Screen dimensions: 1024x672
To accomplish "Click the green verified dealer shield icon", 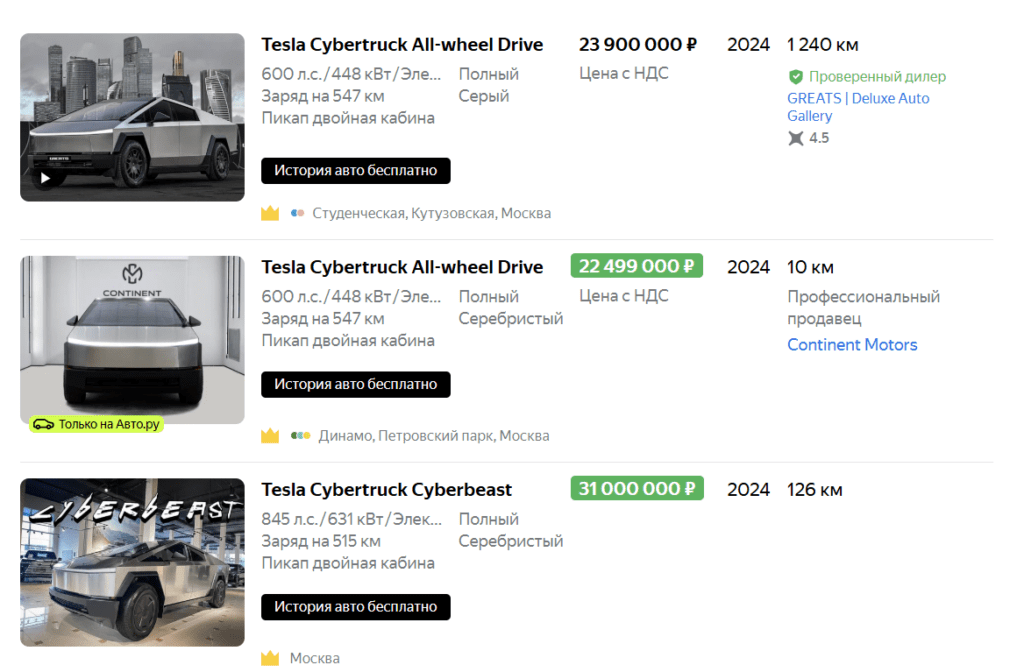I will [x=796, y=77].
